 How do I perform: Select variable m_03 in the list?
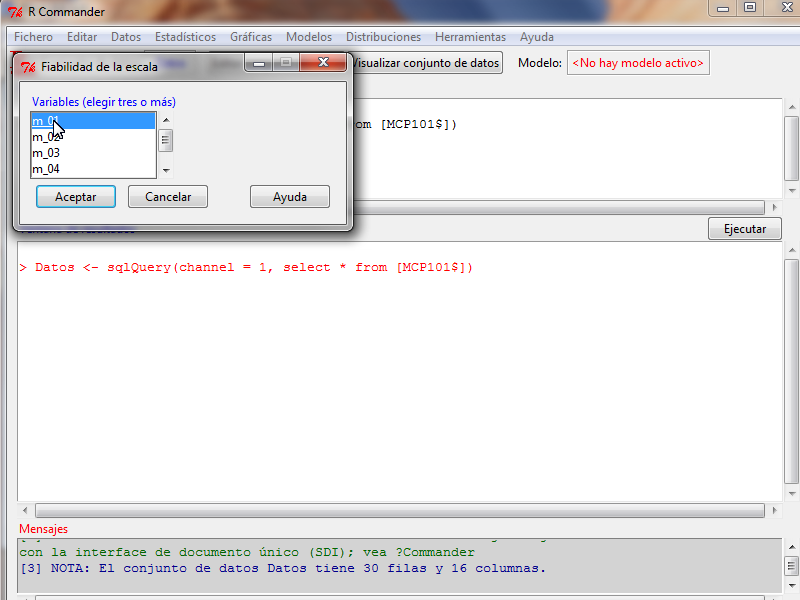click(x=46, y=153)
